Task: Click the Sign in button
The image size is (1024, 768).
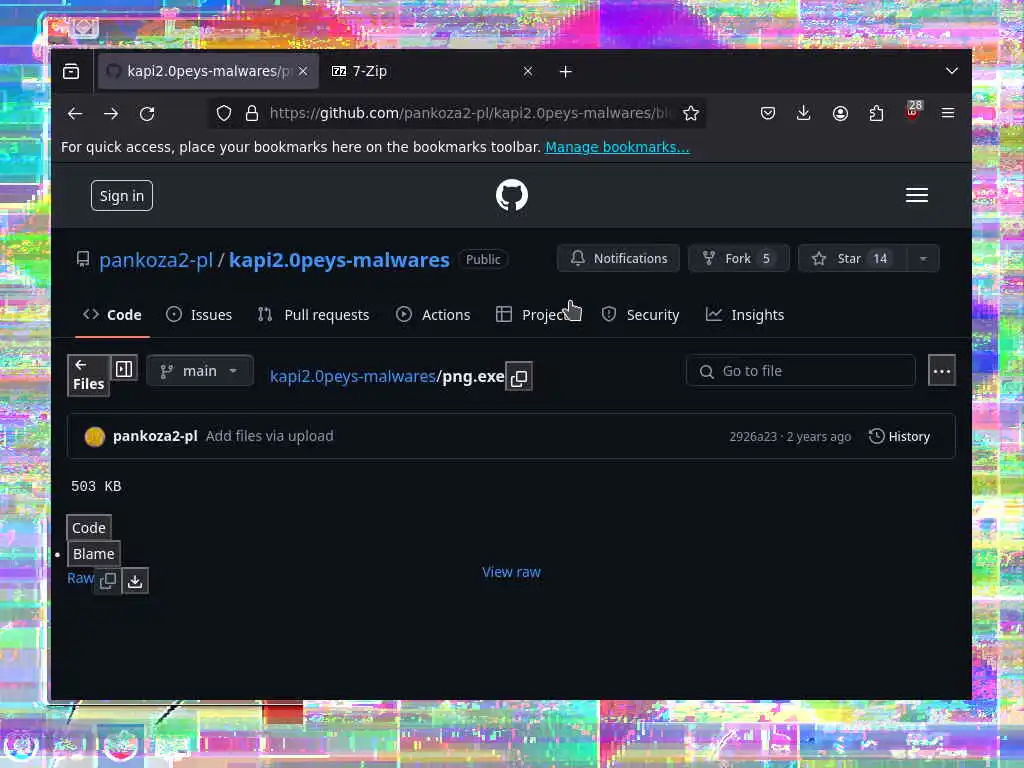Action: (x=122, y=195)
